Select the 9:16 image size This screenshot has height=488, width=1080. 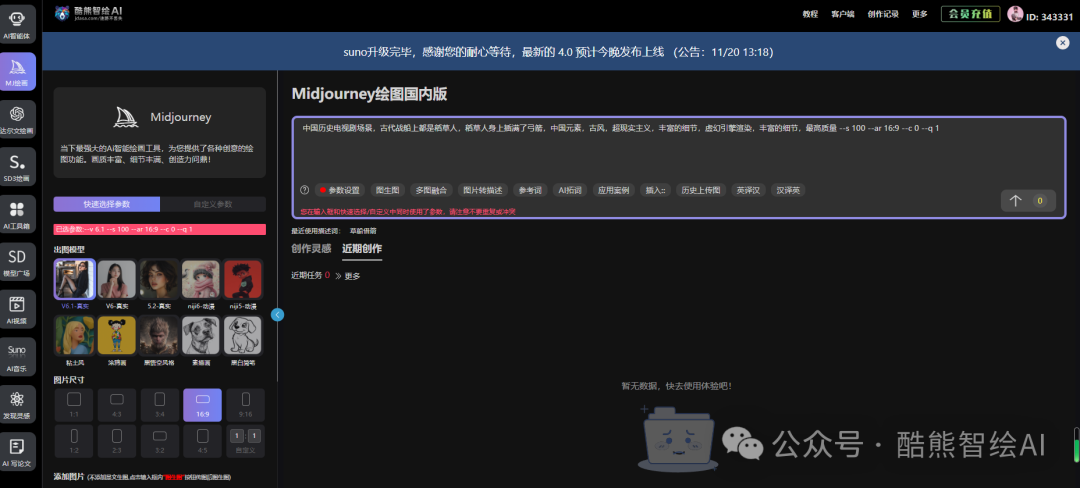(x=246, y=405)
